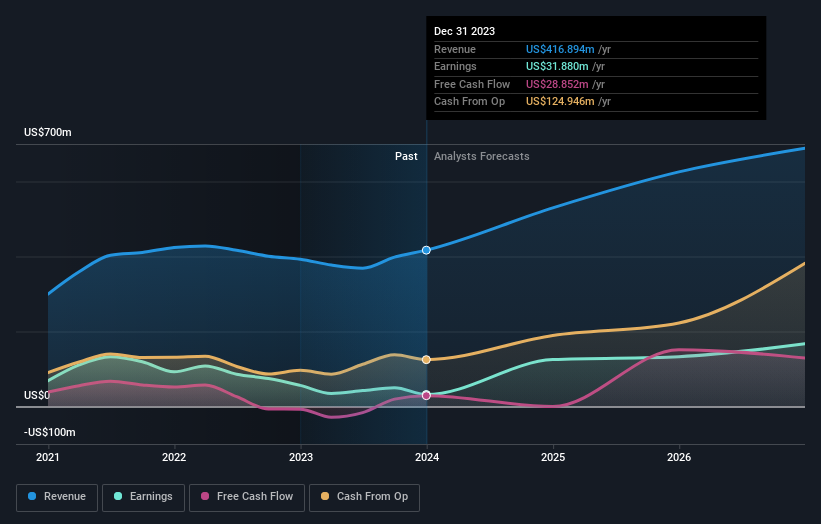Click the US$28.852m free cash flow value

tap(557, 84)
